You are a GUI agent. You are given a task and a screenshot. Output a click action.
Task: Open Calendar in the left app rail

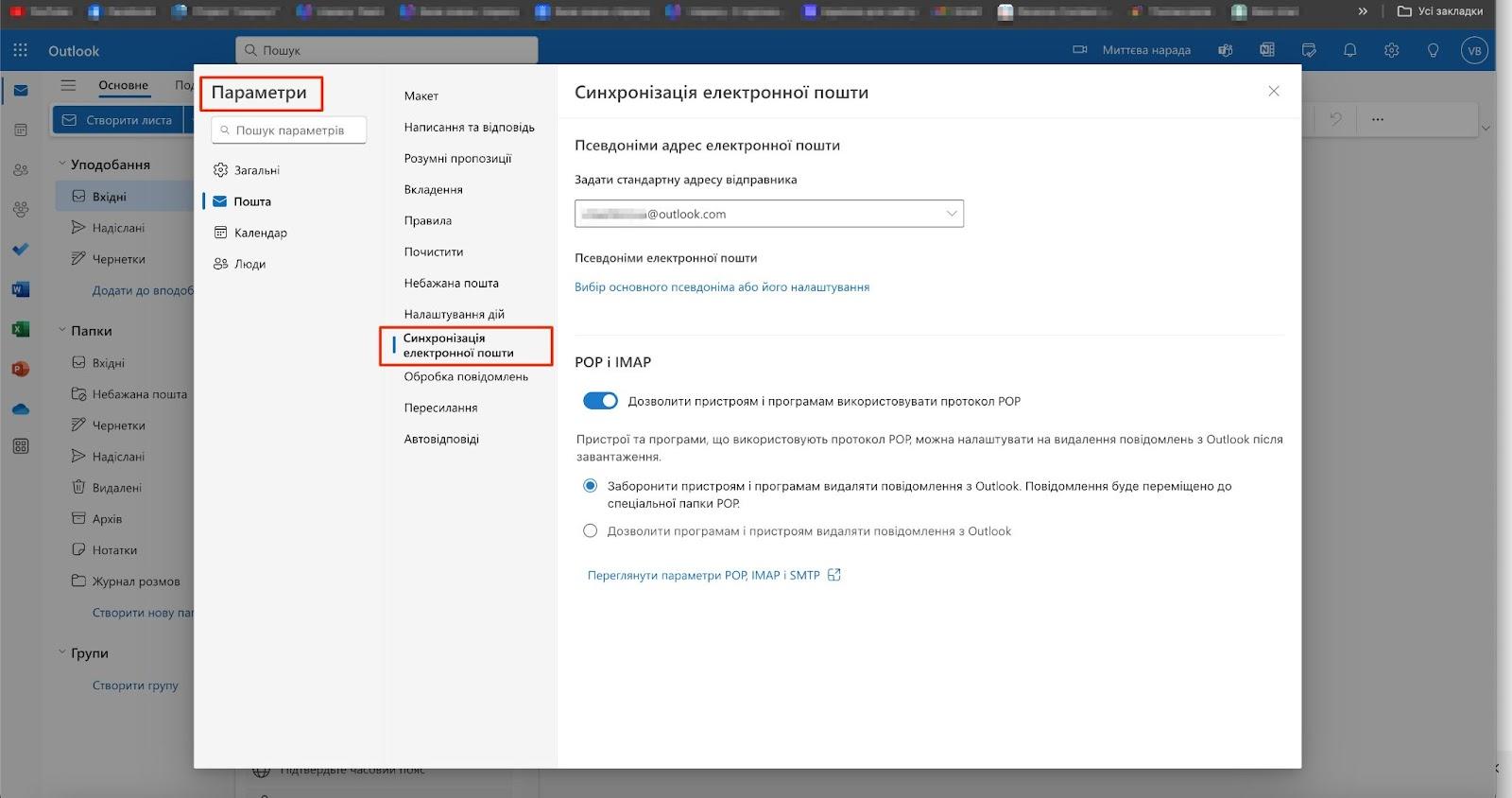tap(21, 130)
